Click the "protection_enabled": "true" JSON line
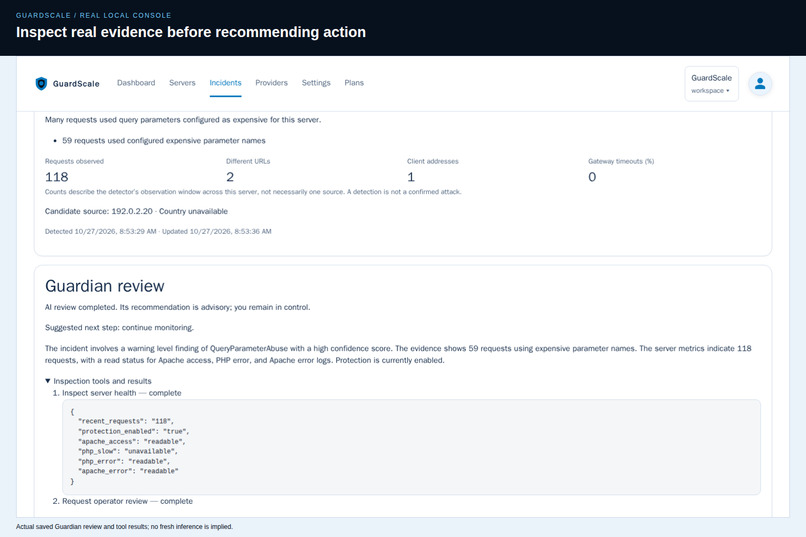 click(134, 431)
